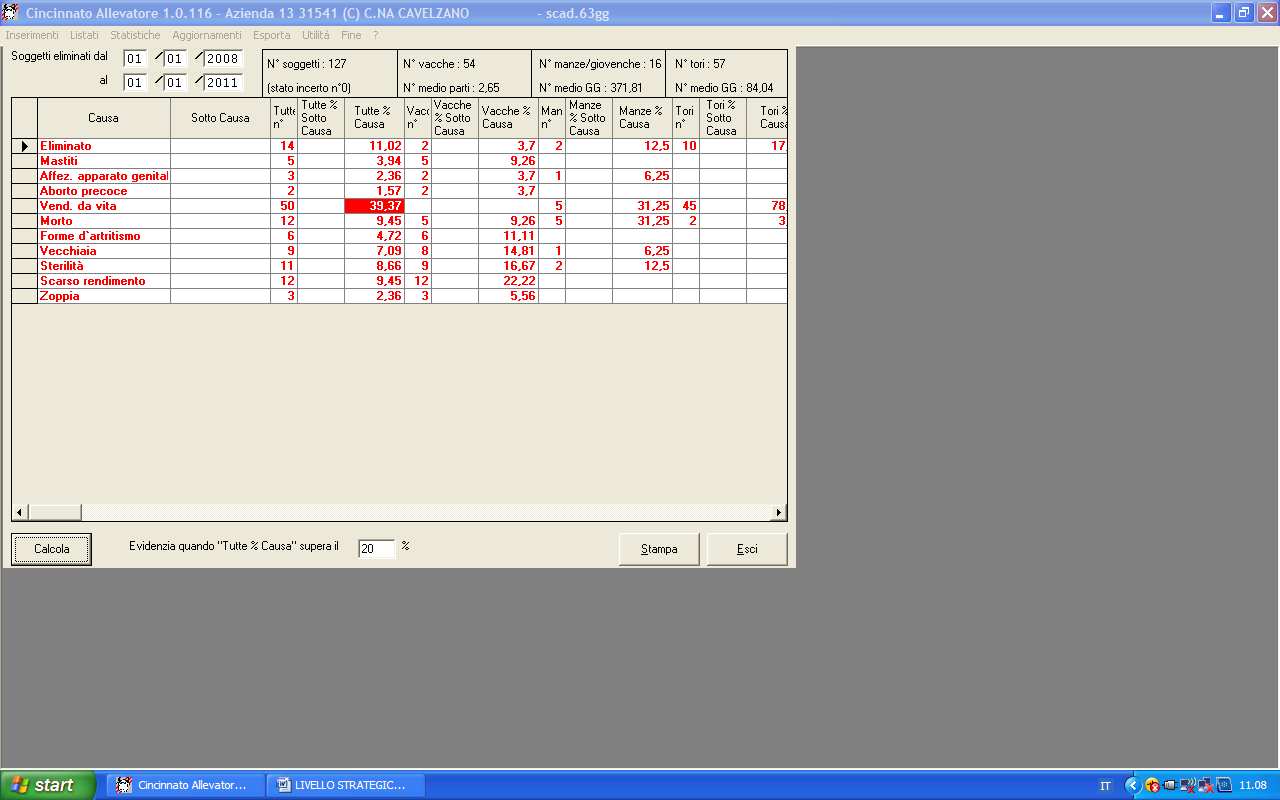The height and width of the screenshot is (800, 1280).
Task: Click the 11,02 cell in Eliminato row
Action: 374,146
